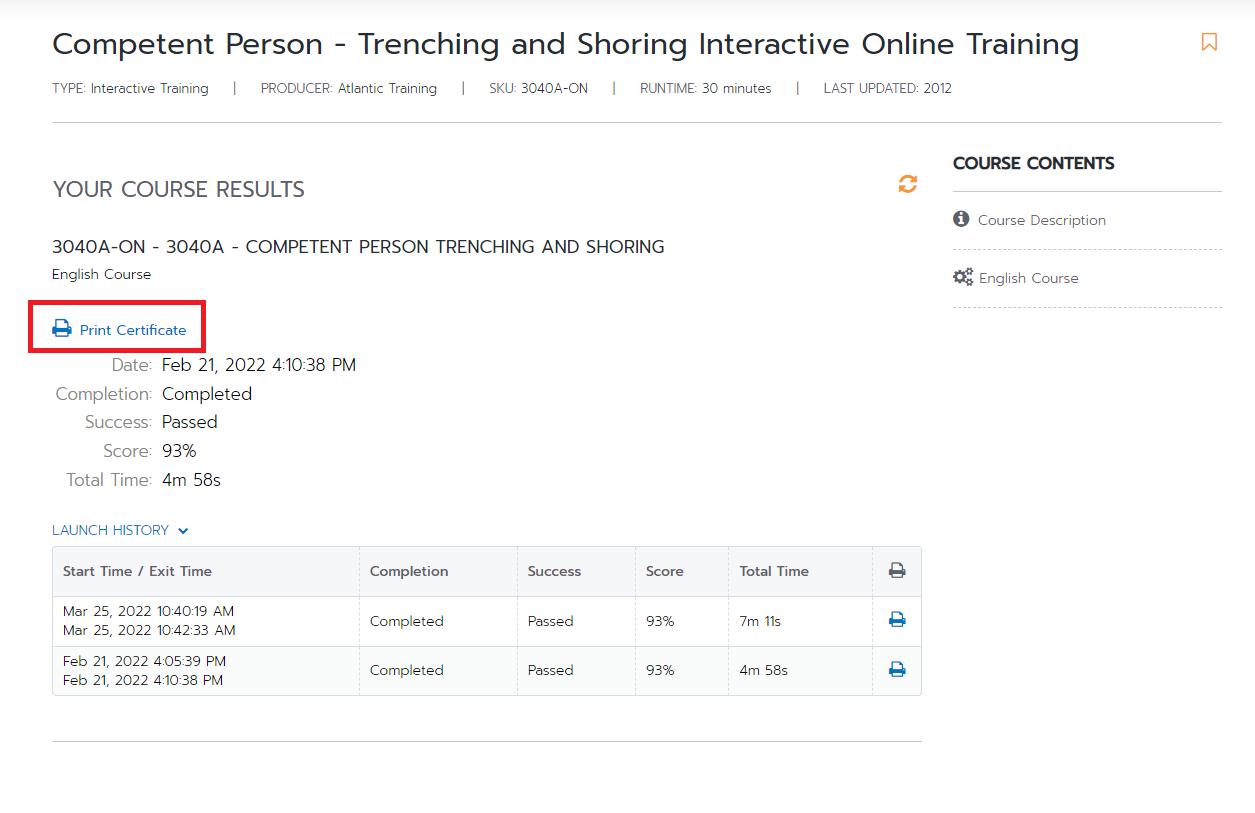Click the English Course label under the course subtitle
This screenshot has width=1255, height=813.
[x=101, y=274]
